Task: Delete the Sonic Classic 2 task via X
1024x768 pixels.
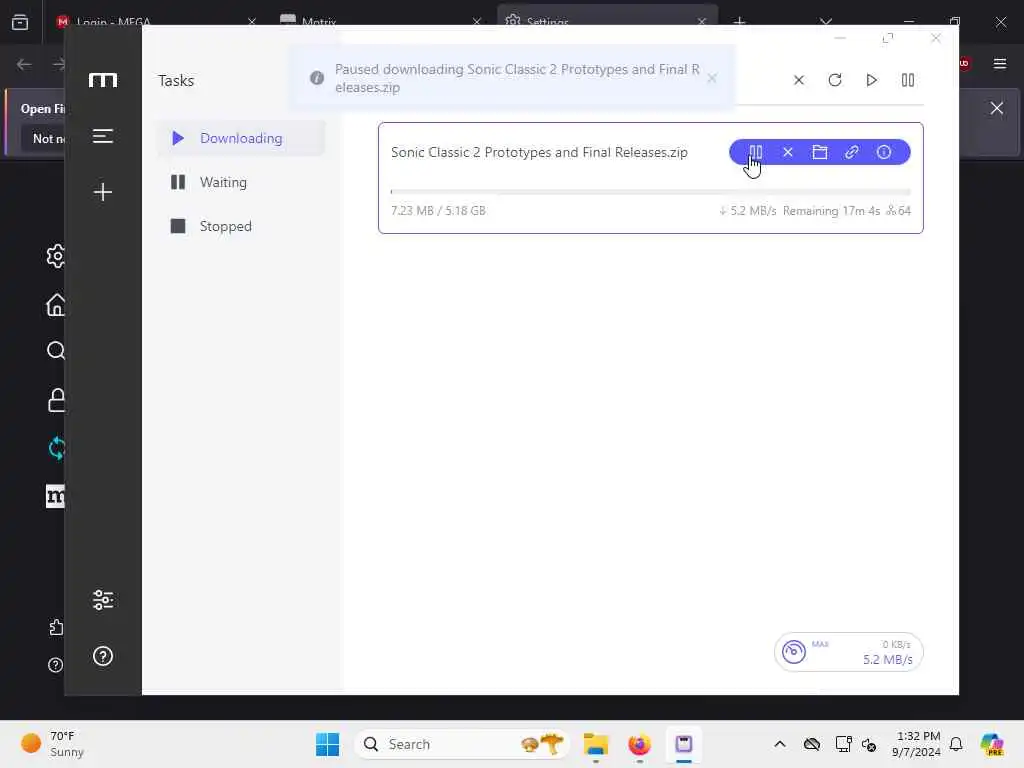Action: [x=788, y=152]
